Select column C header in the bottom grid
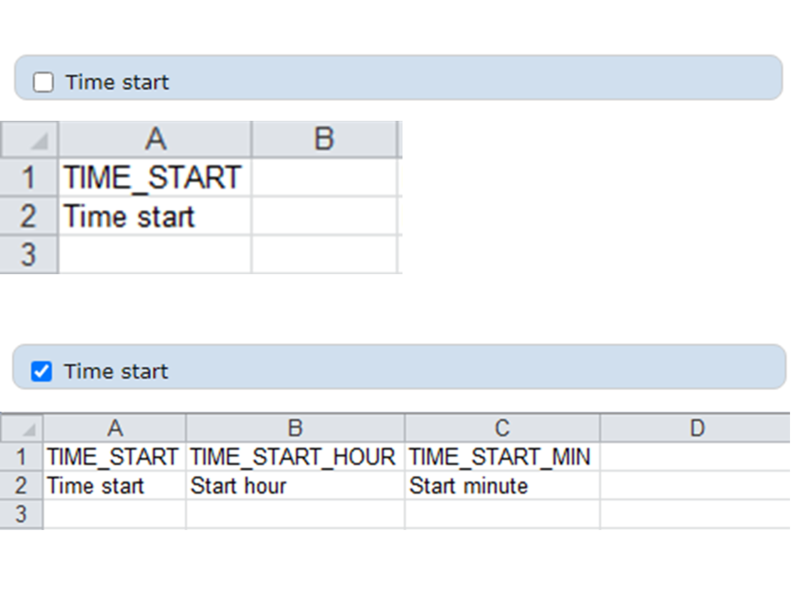The width and height of the screenshot is (800, 600). (x=501, y=427)
